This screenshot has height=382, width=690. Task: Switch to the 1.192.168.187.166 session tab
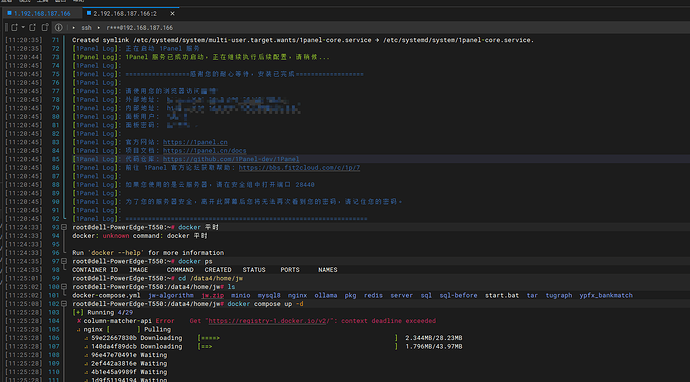[x=39, y=14]
